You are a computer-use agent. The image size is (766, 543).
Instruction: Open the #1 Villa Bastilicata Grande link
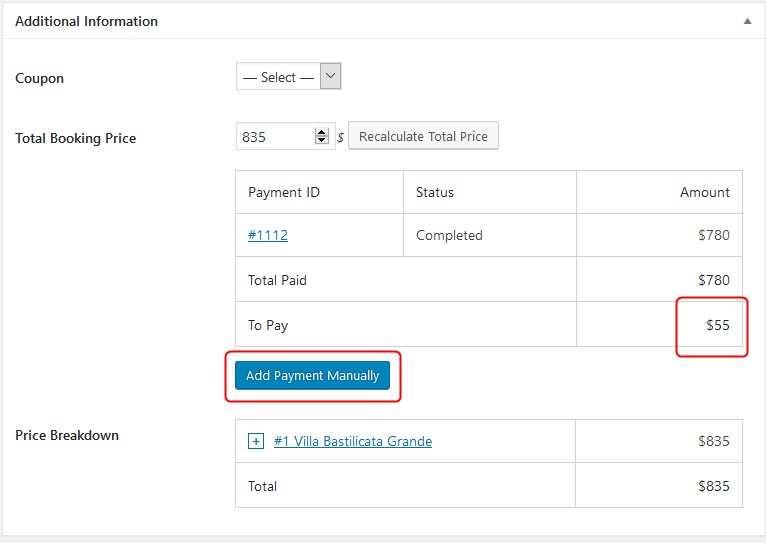[x=352, y=441]
